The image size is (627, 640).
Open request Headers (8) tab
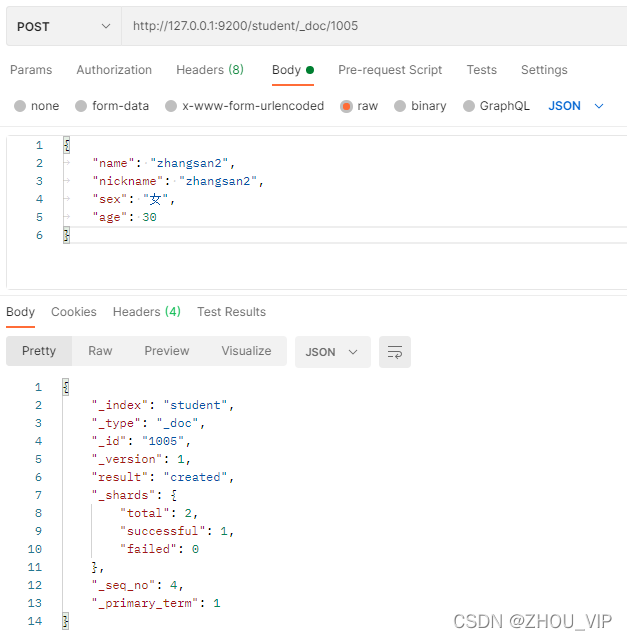point(210,70)
